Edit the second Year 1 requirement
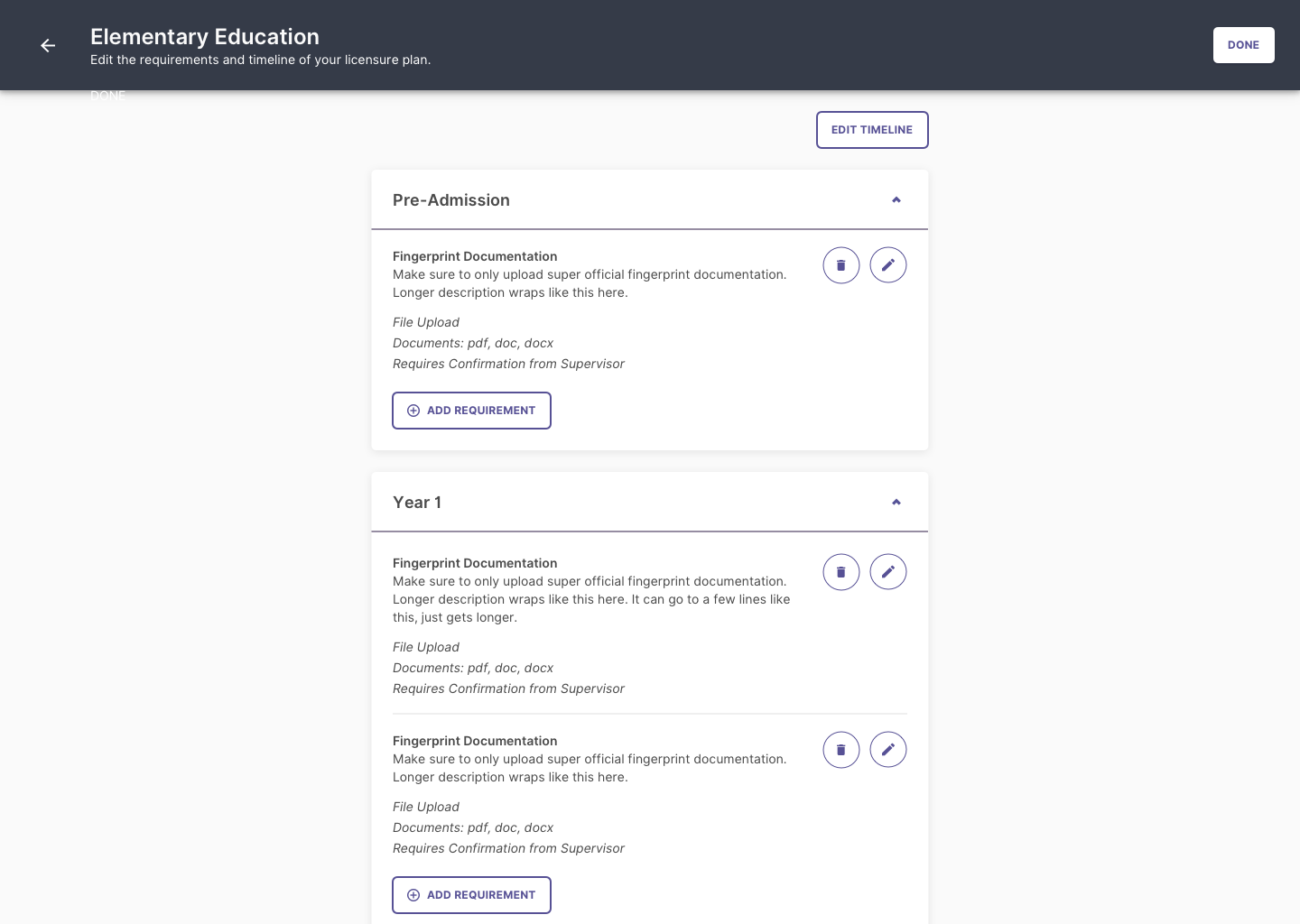The image size is (1300, 924). [x=887, y=750]
